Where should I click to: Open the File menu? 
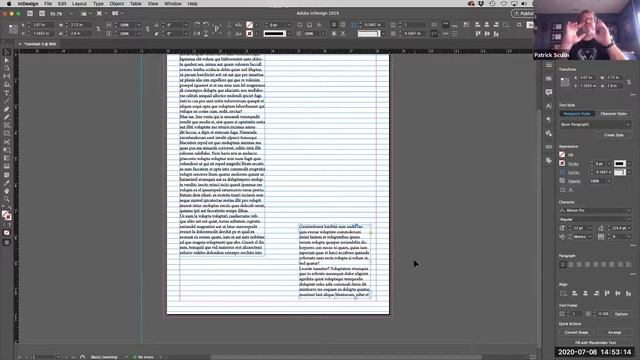pyautogui.click(x=48, y=4)
